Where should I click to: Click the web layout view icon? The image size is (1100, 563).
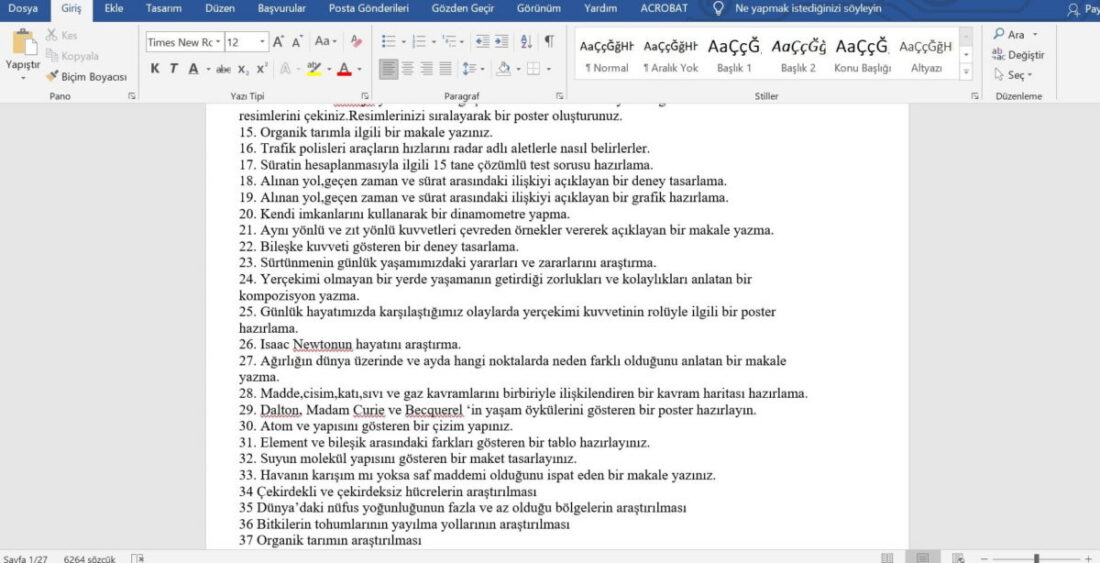pos(958,558)
